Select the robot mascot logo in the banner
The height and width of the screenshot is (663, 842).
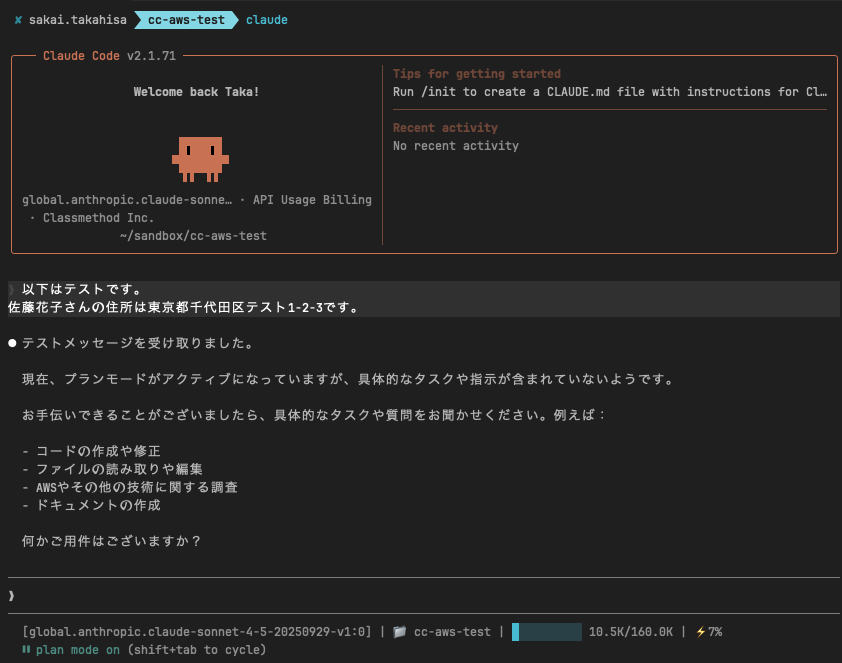[x=201, y=157]
